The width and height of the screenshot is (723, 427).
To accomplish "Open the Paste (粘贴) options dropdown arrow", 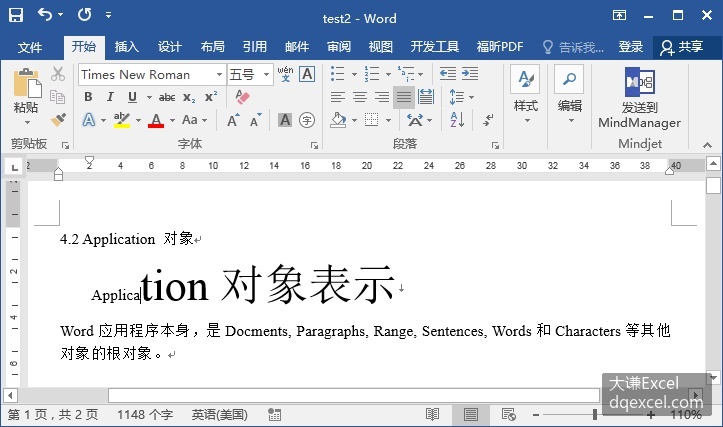I will coord(27,123).
